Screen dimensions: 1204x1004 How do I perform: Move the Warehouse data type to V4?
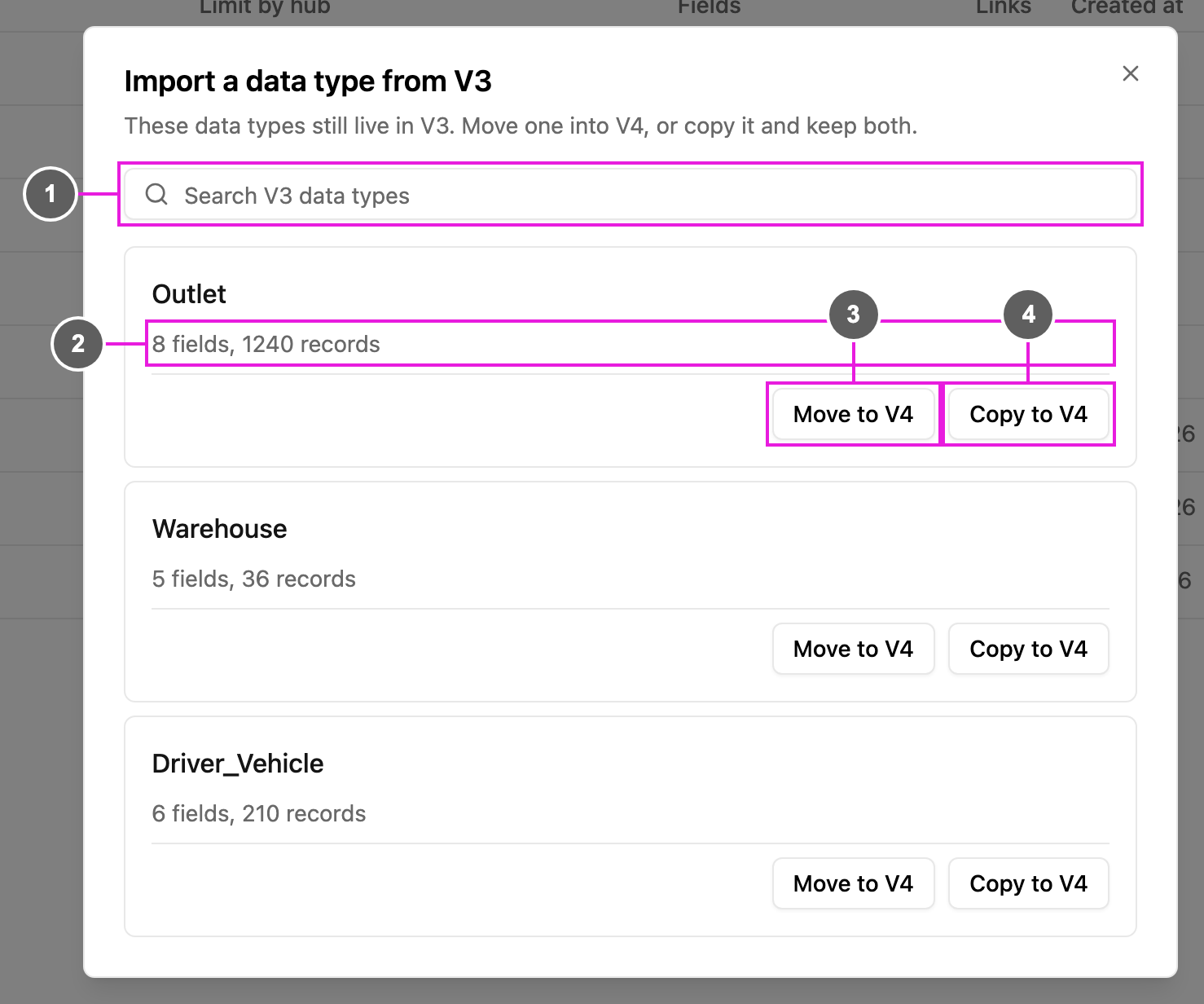853,649
